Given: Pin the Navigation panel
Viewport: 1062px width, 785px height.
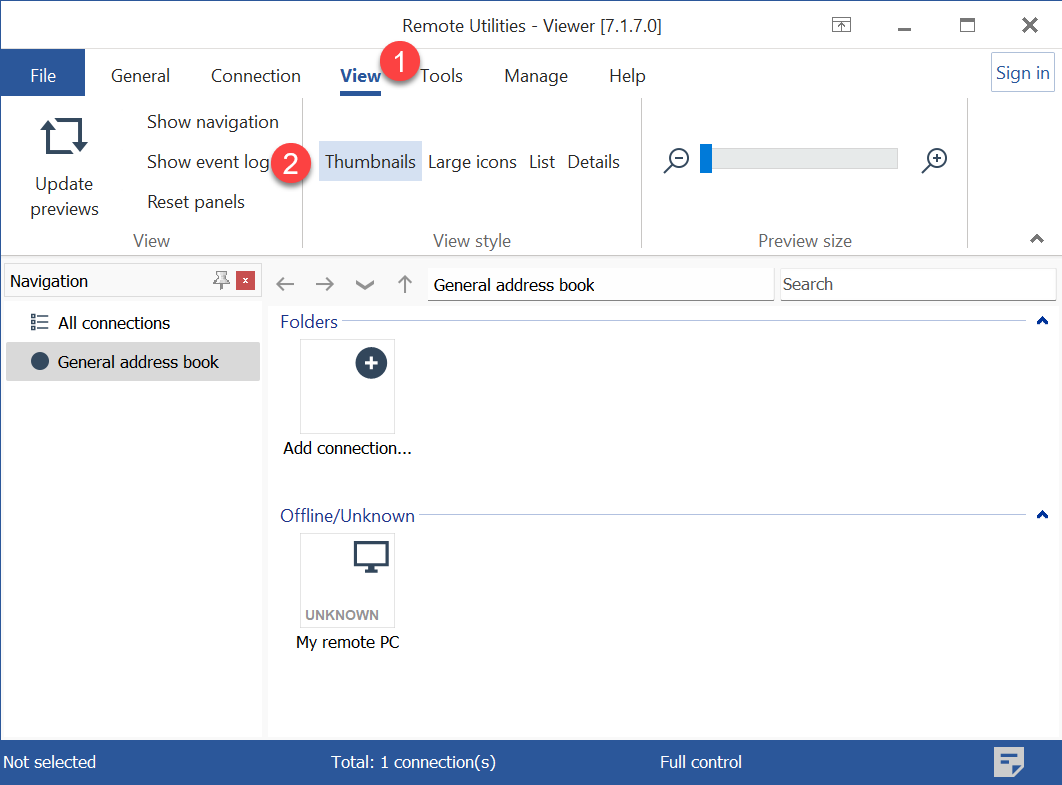Looking at the screenshot, I should coord(221,281).
